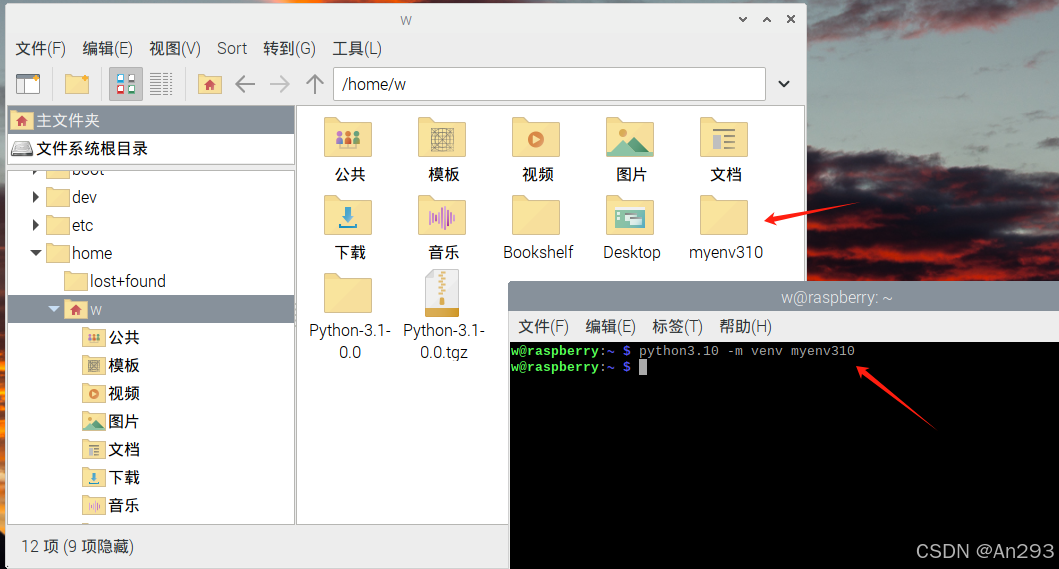This screenshot has width=1059, height=569.
Task: Select dev folder in the tree
Action: pos(72,197)
